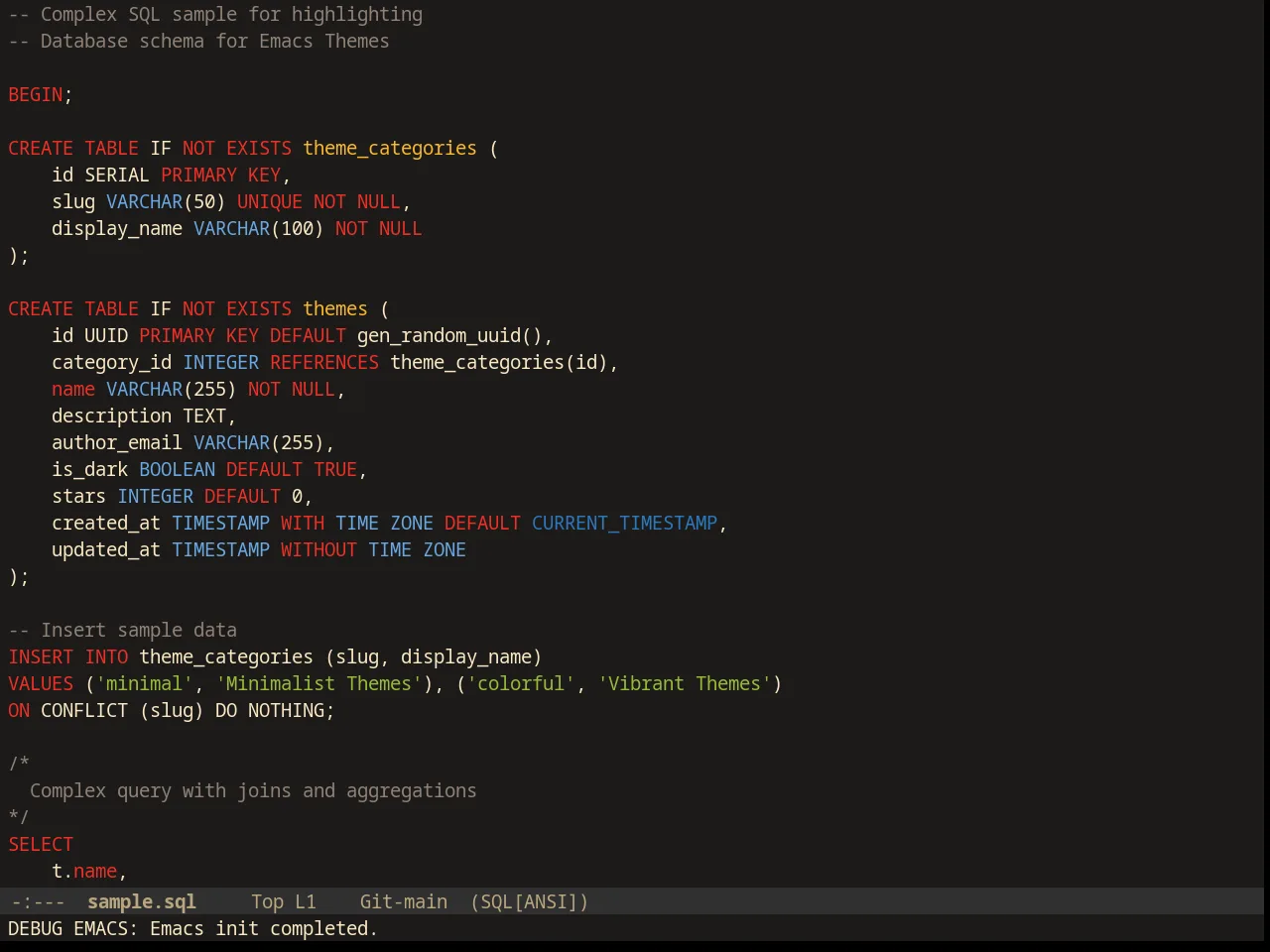1270x952 pixels.
Task: Click theme_categories(id) reference
Action: pyautogui.click(x=499, y=362)
